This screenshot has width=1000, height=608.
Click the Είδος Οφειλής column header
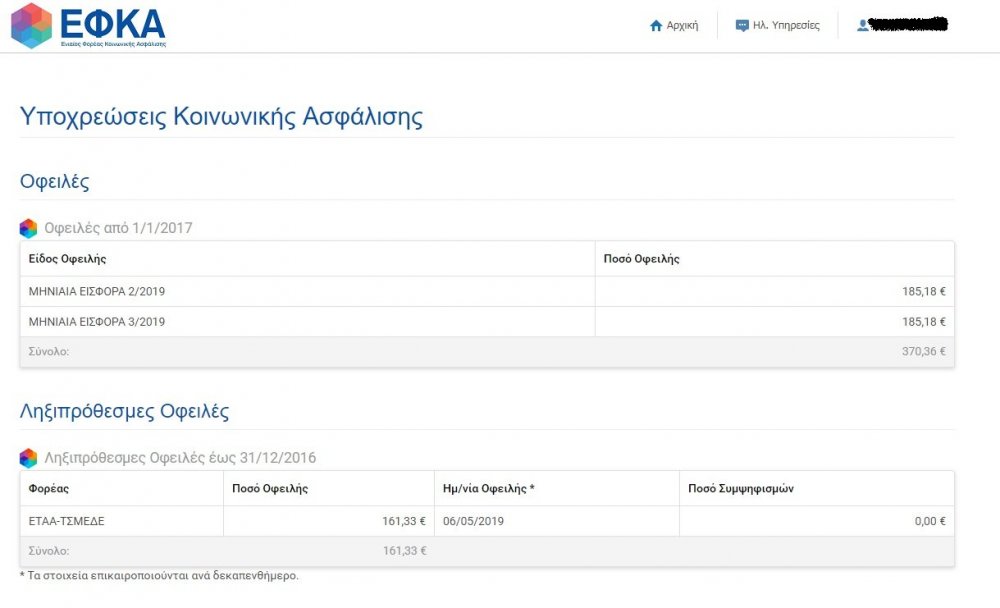tap(68, 259)
